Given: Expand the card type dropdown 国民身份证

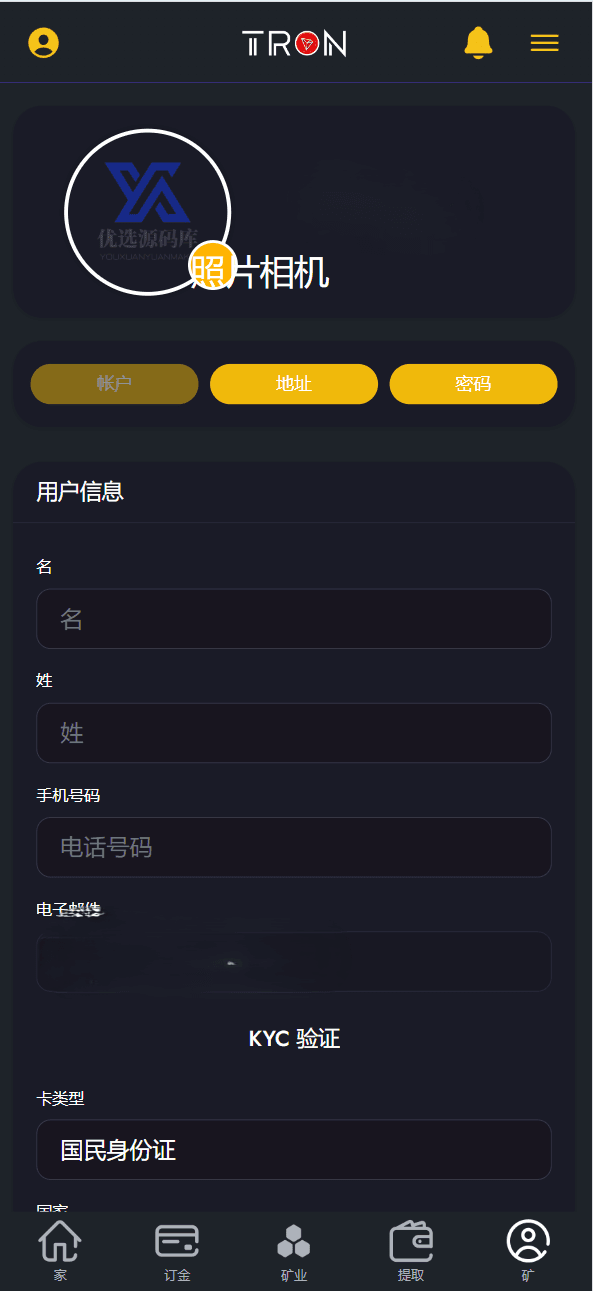Looking at the screenshot, I should point(294,1149).
